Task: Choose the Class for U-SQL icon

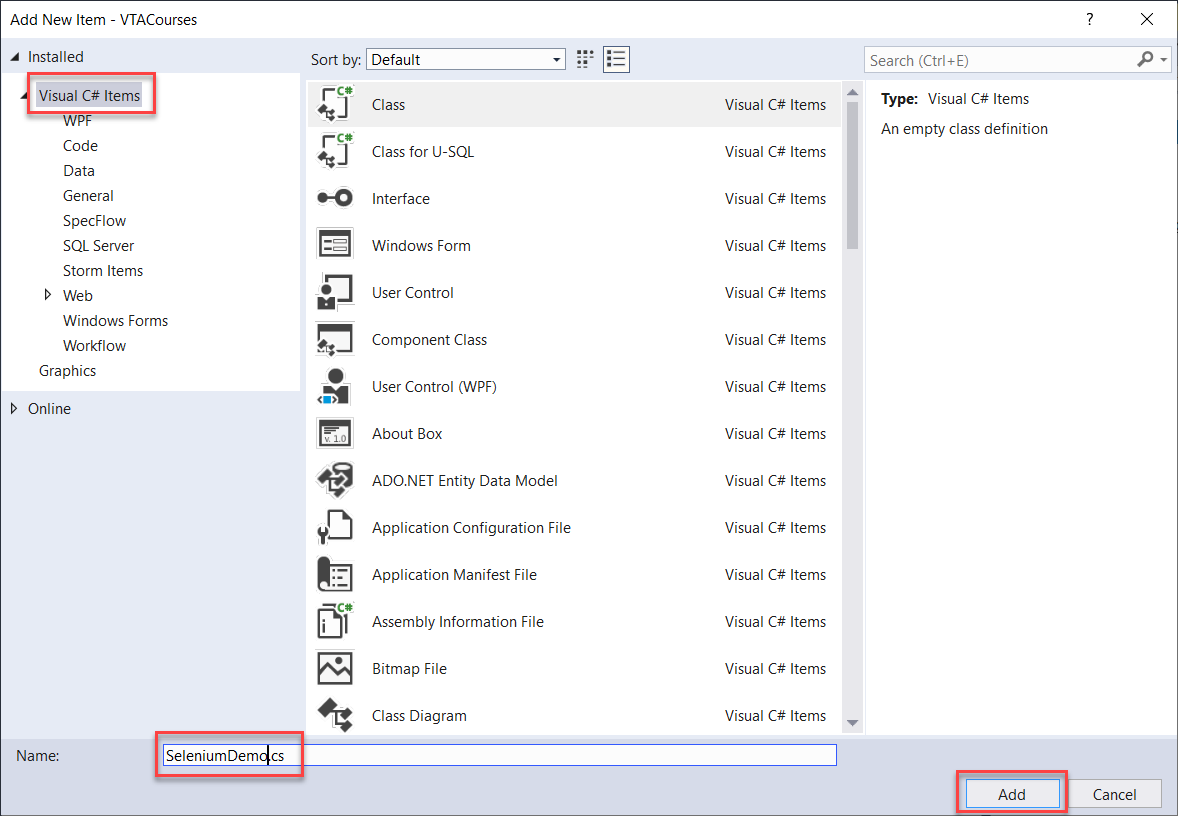Action: pos(335,151)
